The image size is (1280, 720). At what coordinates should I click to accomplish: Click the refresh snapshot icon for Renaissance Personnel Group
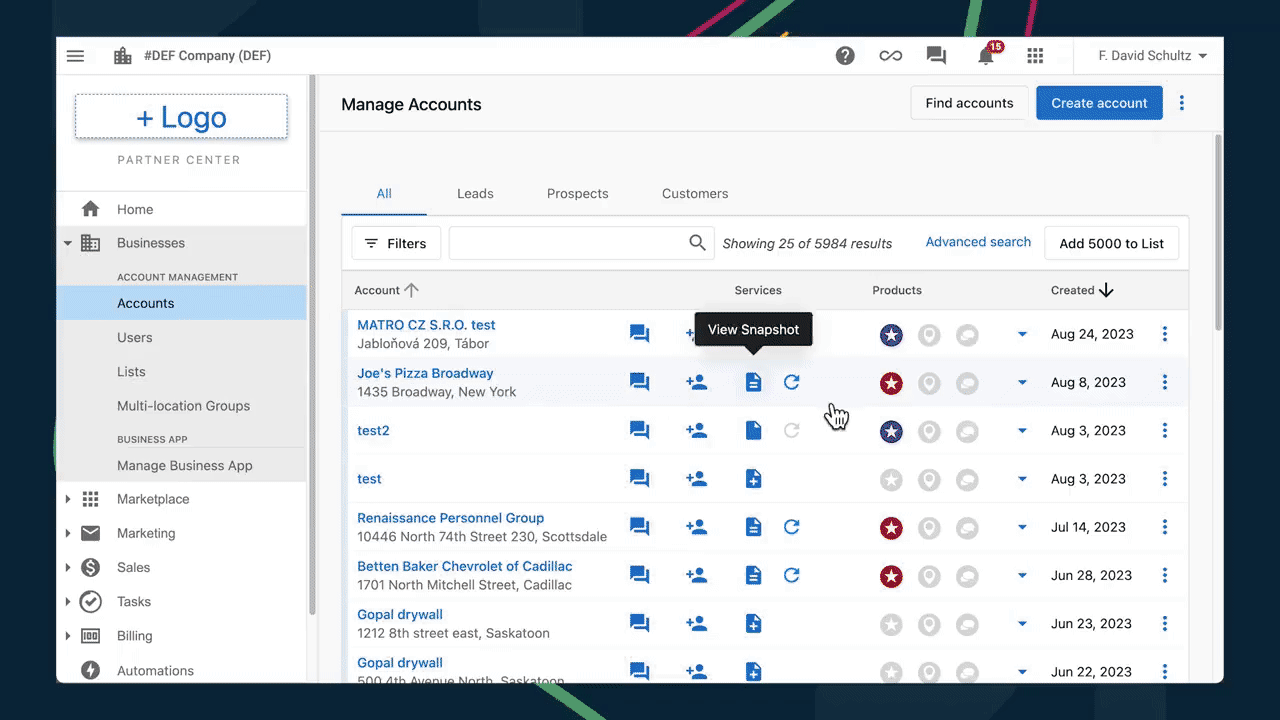tap(791, 527)
